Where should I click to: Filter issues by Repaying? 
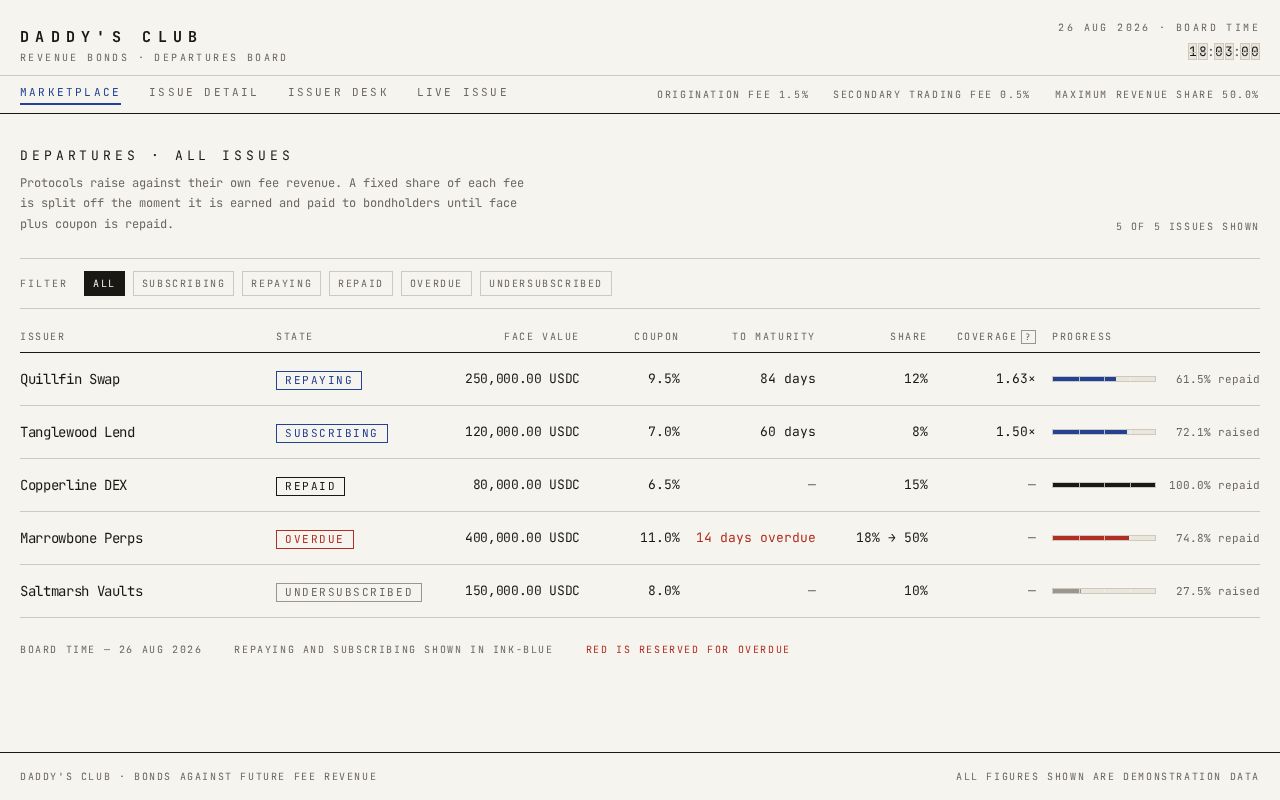pyautogui.click(x=281, y=284)
